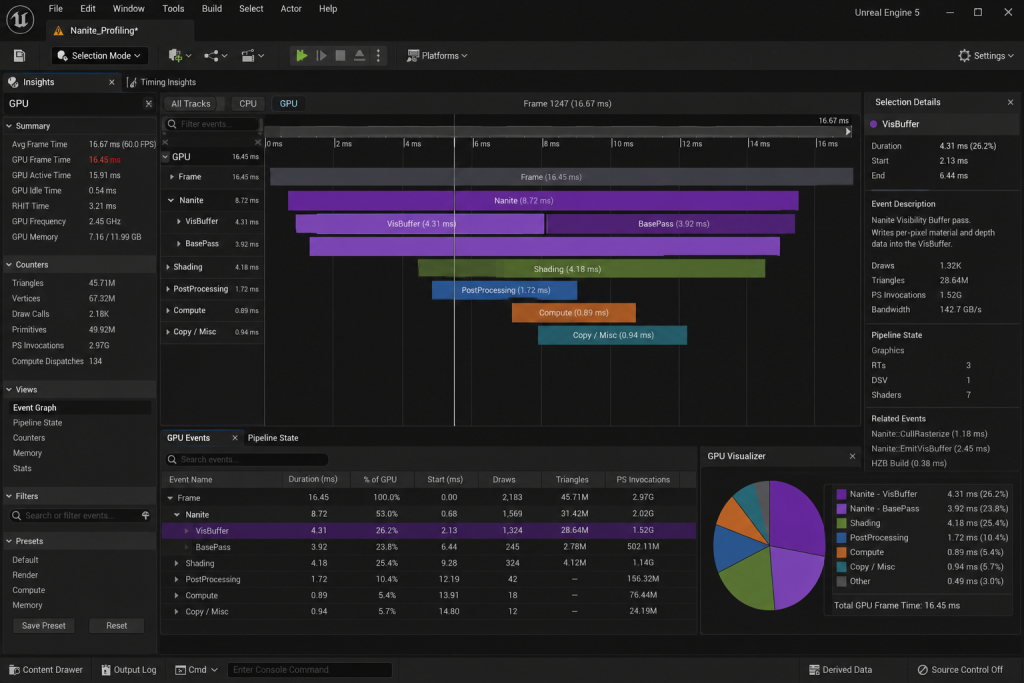Image resolution: width=1024 pixels, height=683 pixels.
Task: Open the Selection Mode dropdown
Action: click(x=99, y=56)
